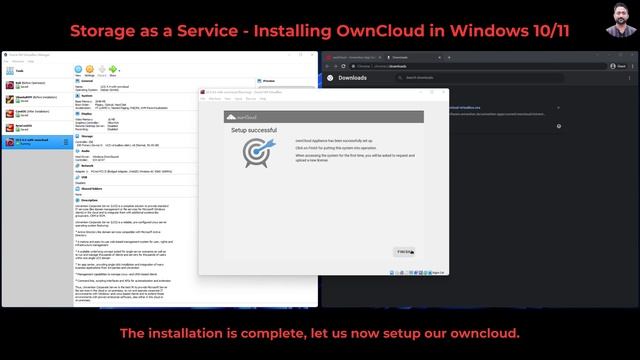This screenshot has height=360, width=640.
Task: Click Right Ctrl host key indicator
Action: coord(438,272)
